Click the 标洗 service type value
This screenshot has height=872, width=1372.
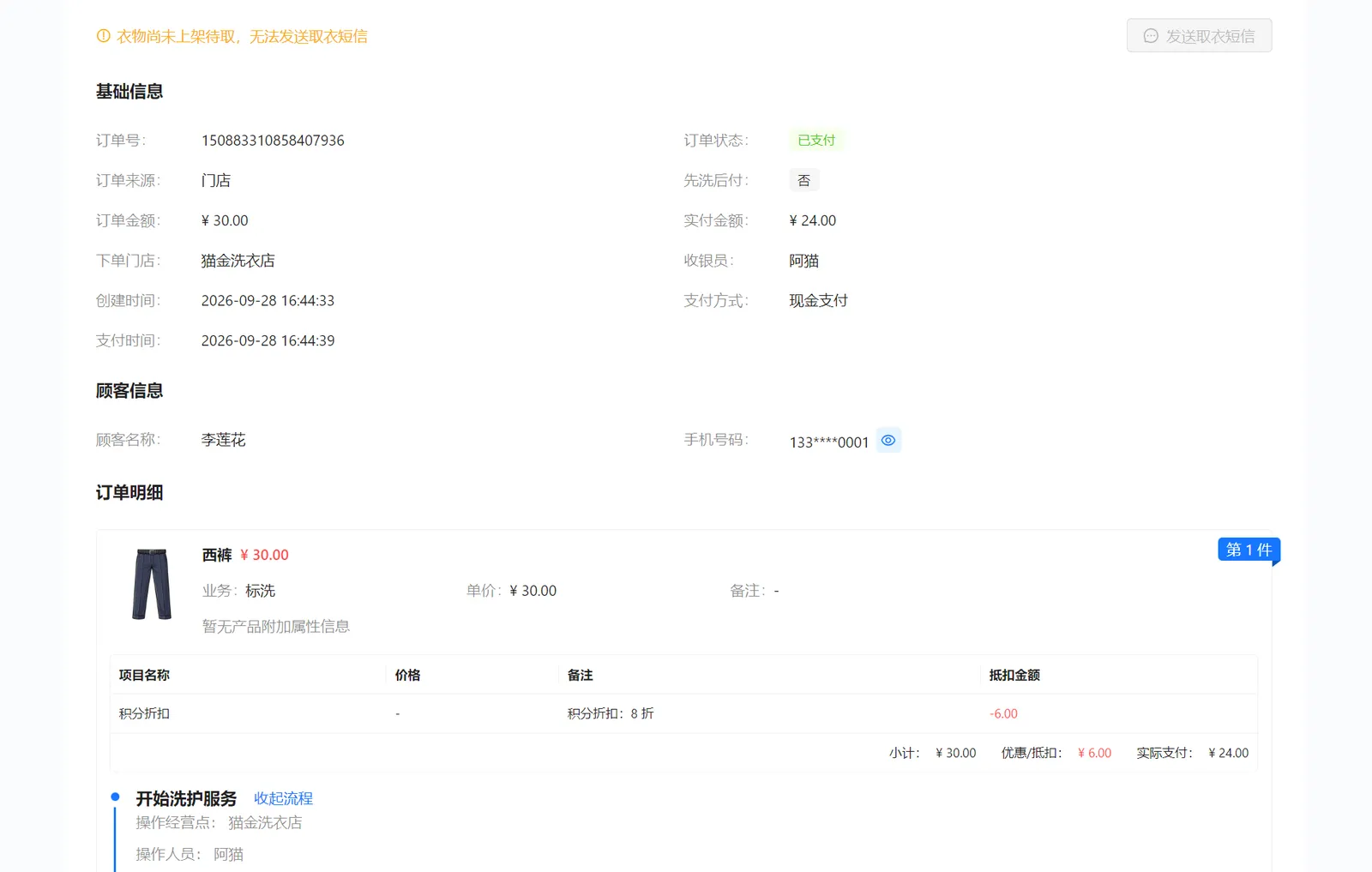point(260,591)
